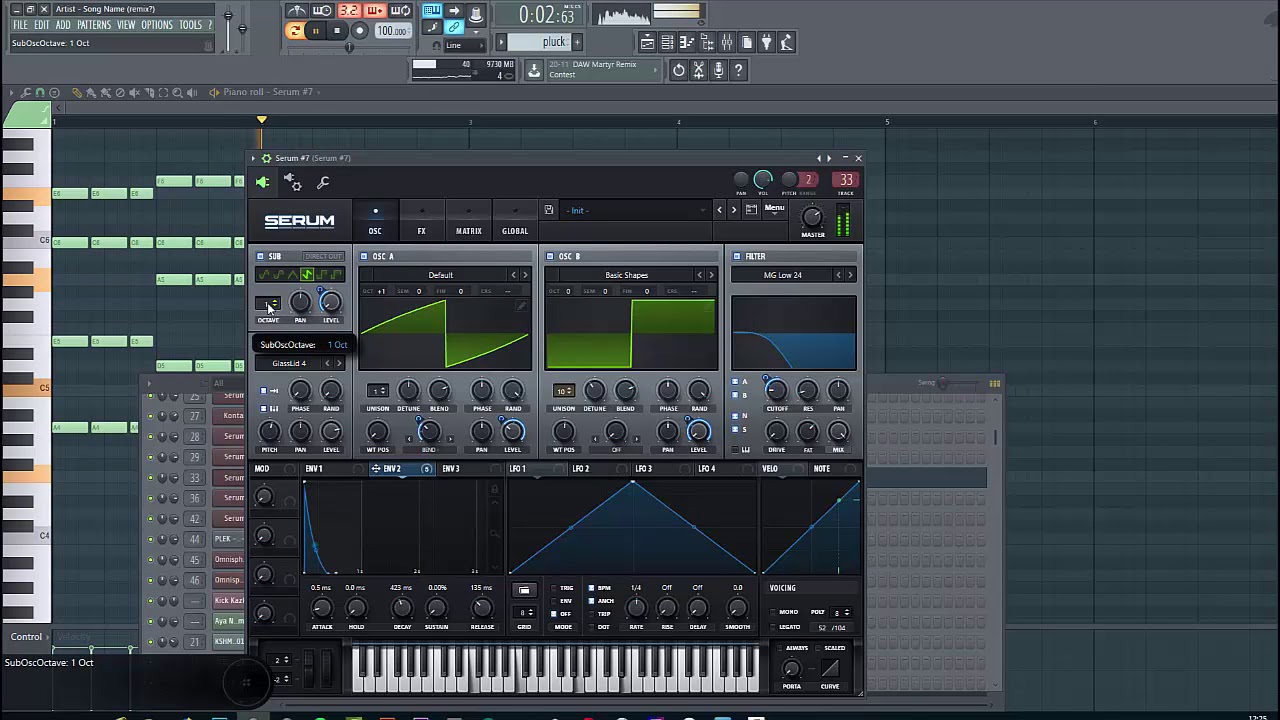Click the LFO shape folder button
The height and width of the screenshot is (720, 1280).
(524, 590)
